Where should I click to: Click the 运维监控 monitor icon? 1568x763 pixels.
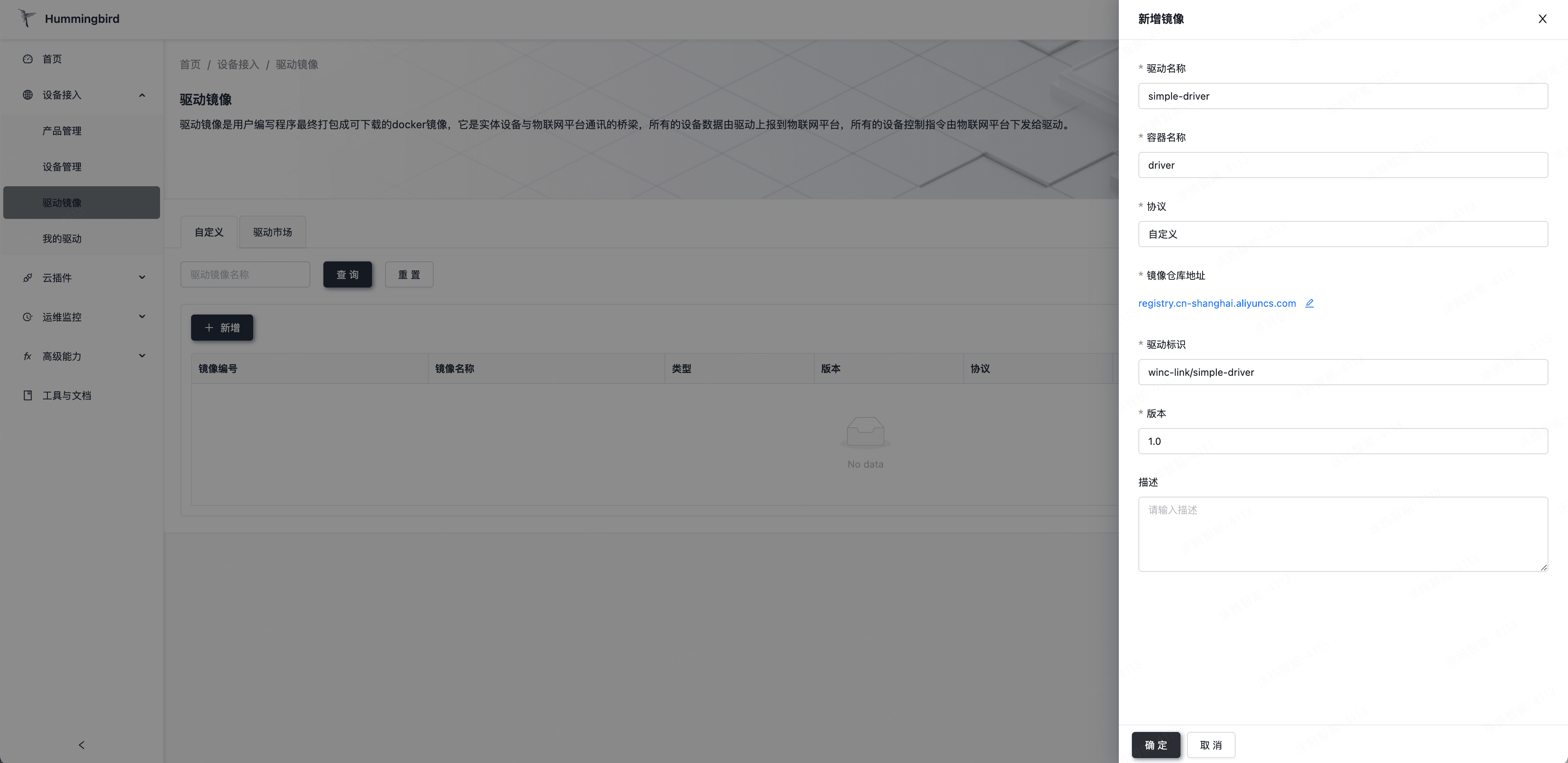pos(27,317)
